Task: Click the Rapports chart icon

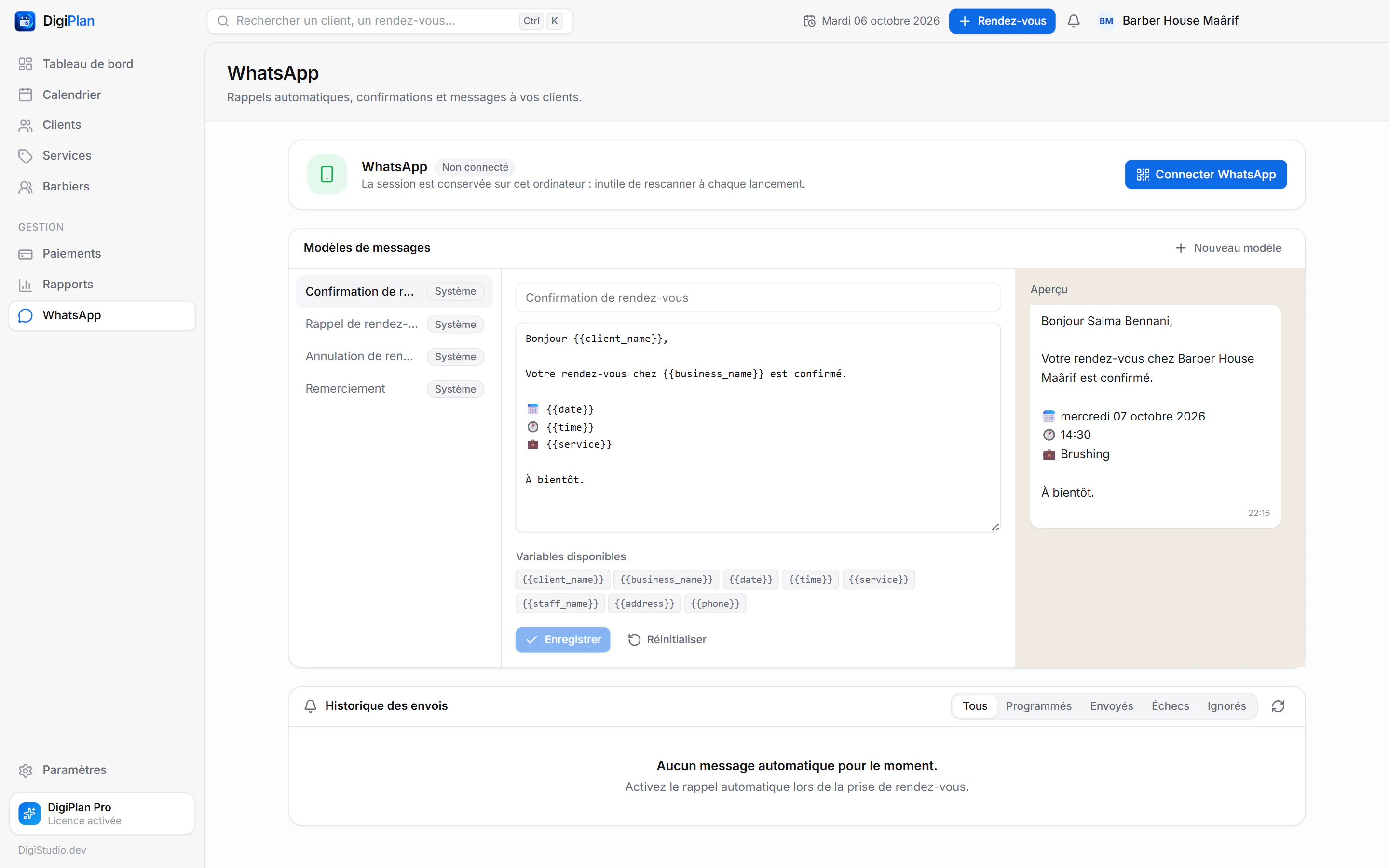Action: (x=25, y=285)
